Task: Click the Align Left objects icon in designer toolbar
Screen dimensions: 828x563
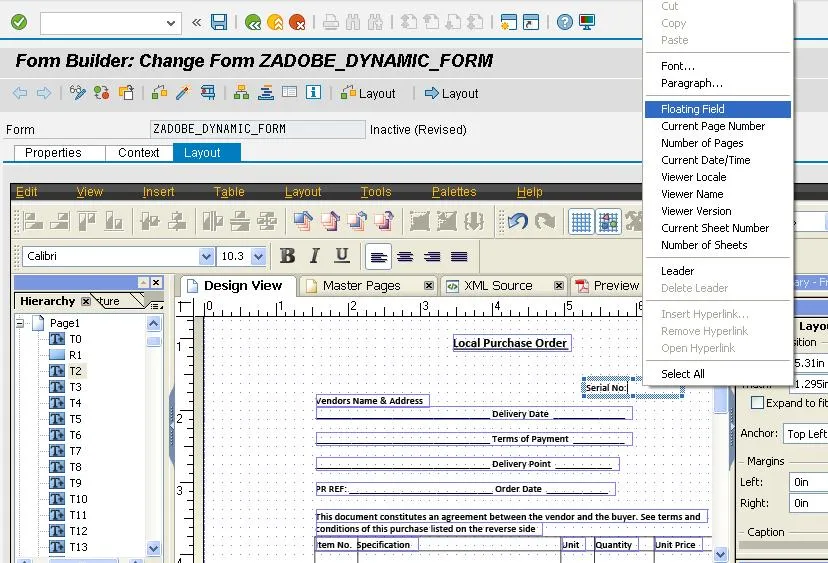Action: coord(33,221)
